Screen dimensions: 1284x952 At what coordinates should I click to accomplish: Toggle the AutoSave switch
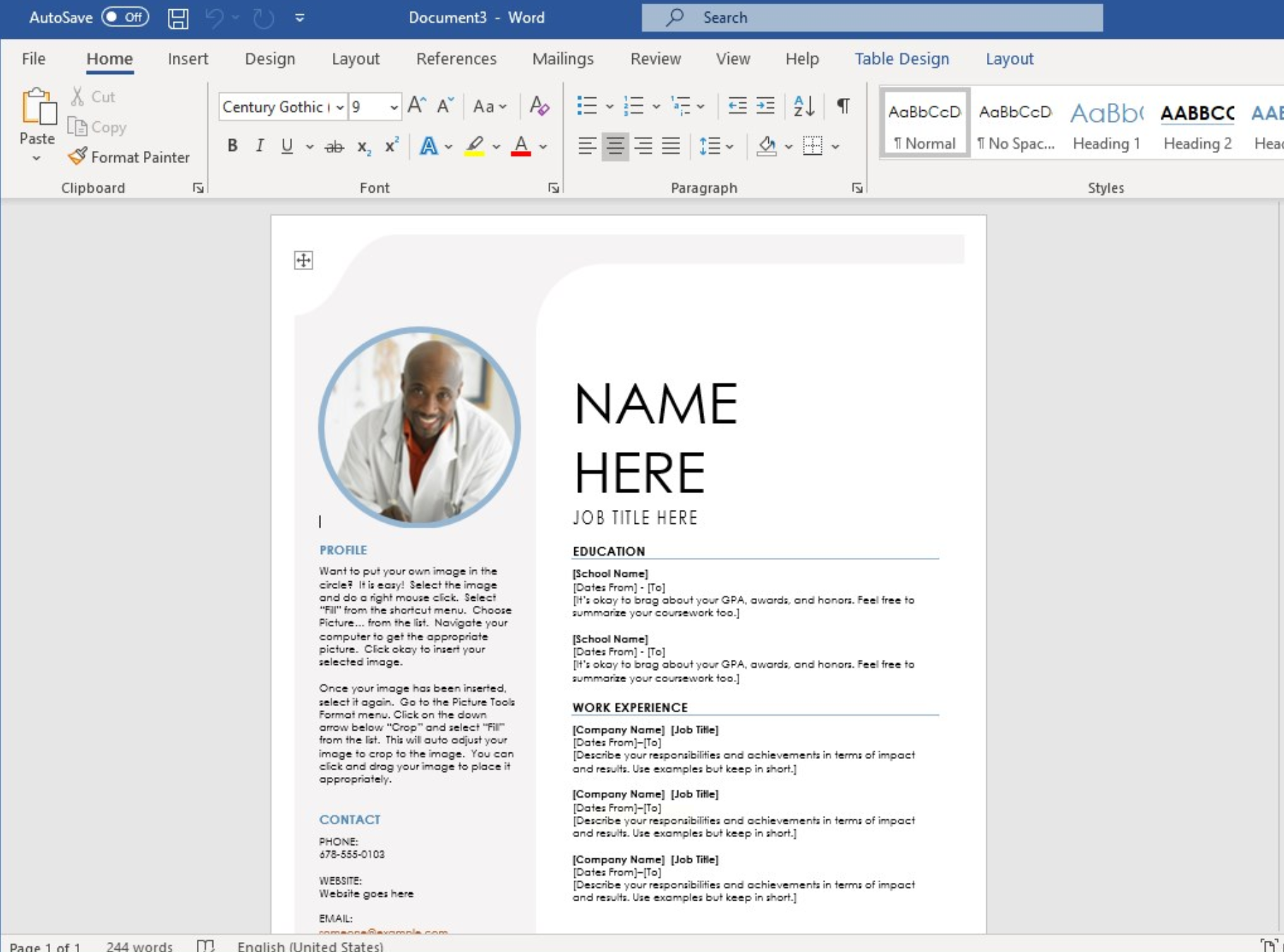[125, 17]
